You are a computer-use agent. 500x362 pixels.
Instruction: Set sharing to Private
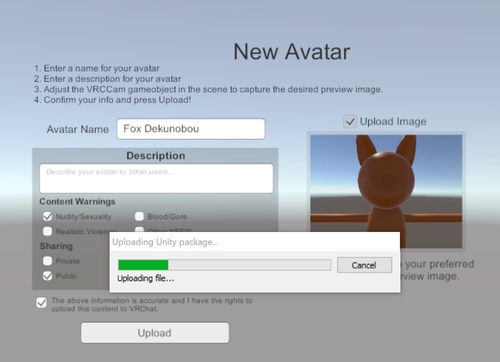[x=47, y=261]
